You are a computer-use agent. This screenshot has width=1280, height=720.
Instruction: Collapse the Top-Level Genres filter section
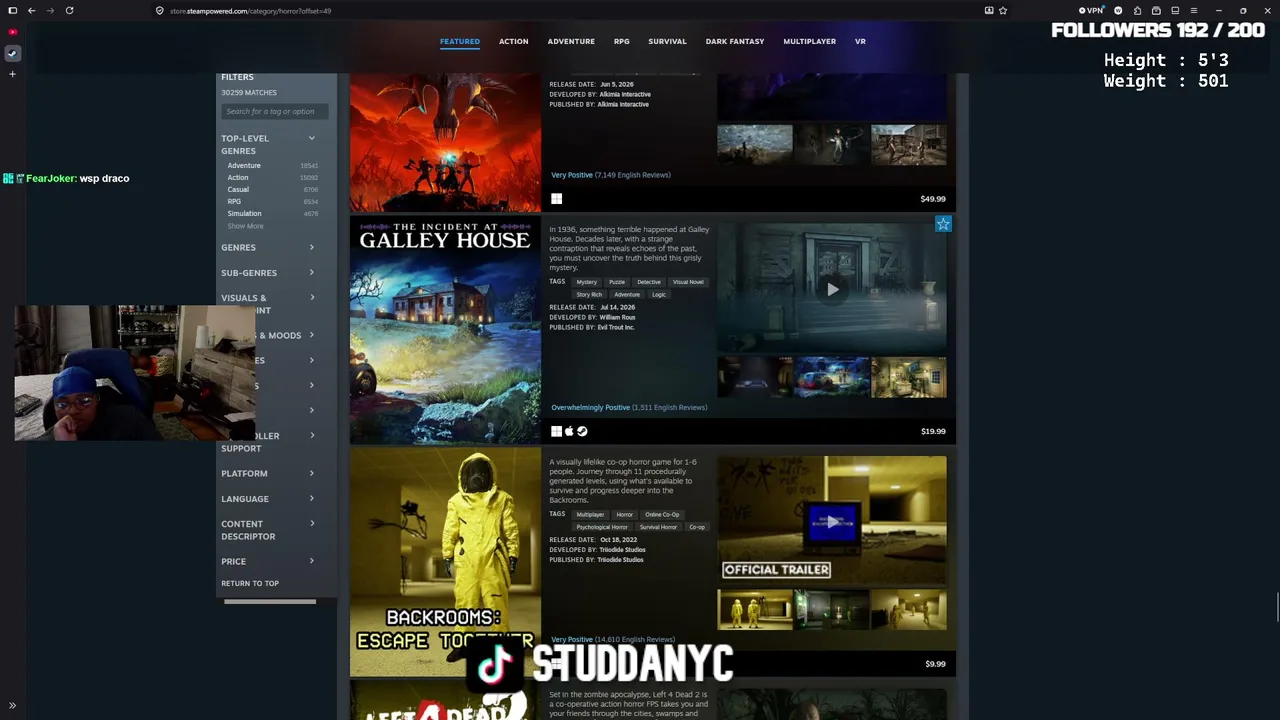311,138
